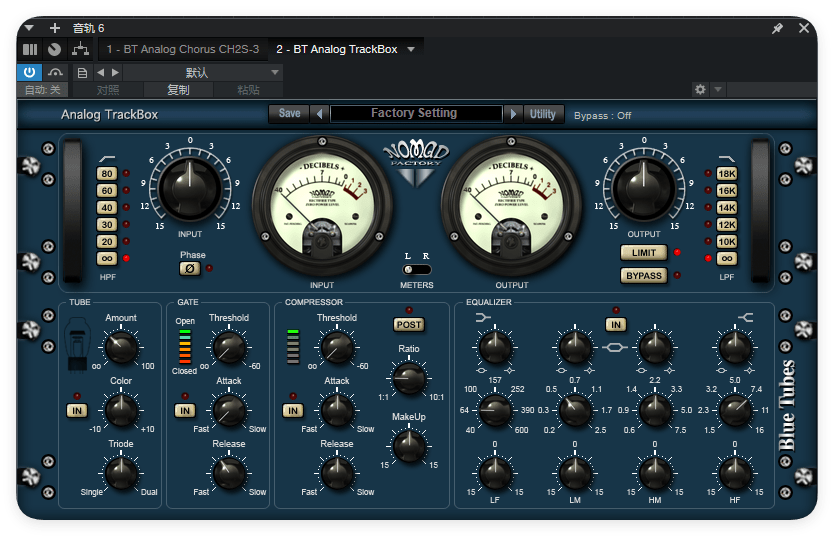Open dropdown arrow after BT Analog TrackBox
Screen dimensions: 834x536
pyautogui.click(x=411, y=49)
